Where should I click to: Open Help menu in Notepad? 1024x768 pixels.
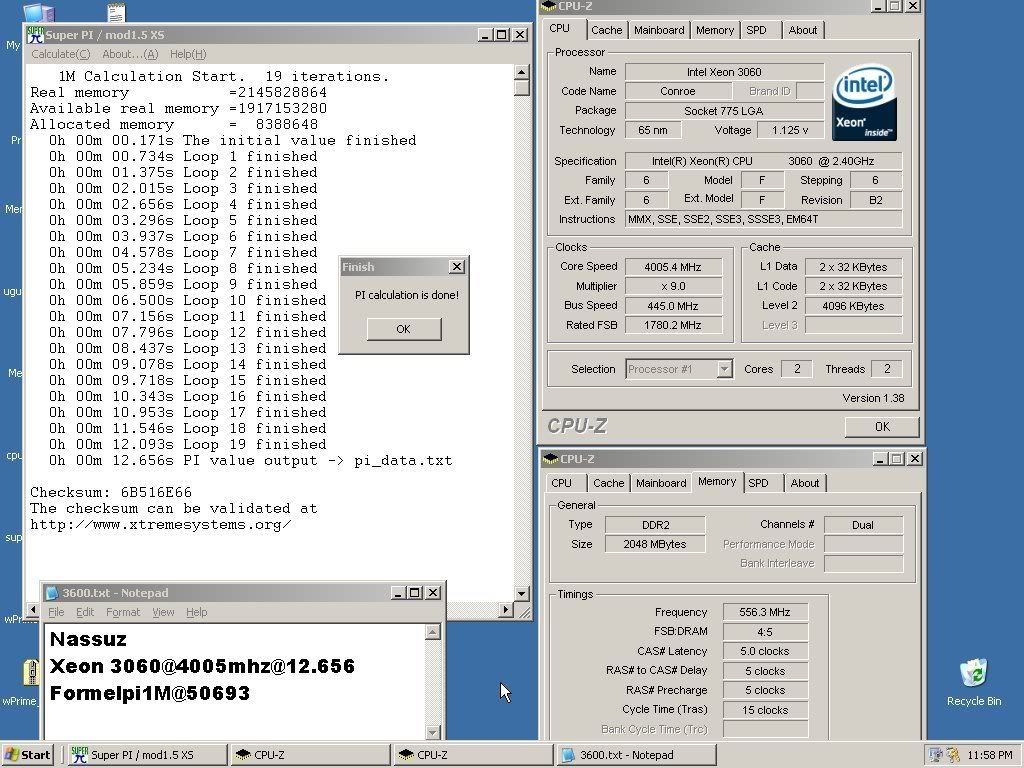[197, 612]
